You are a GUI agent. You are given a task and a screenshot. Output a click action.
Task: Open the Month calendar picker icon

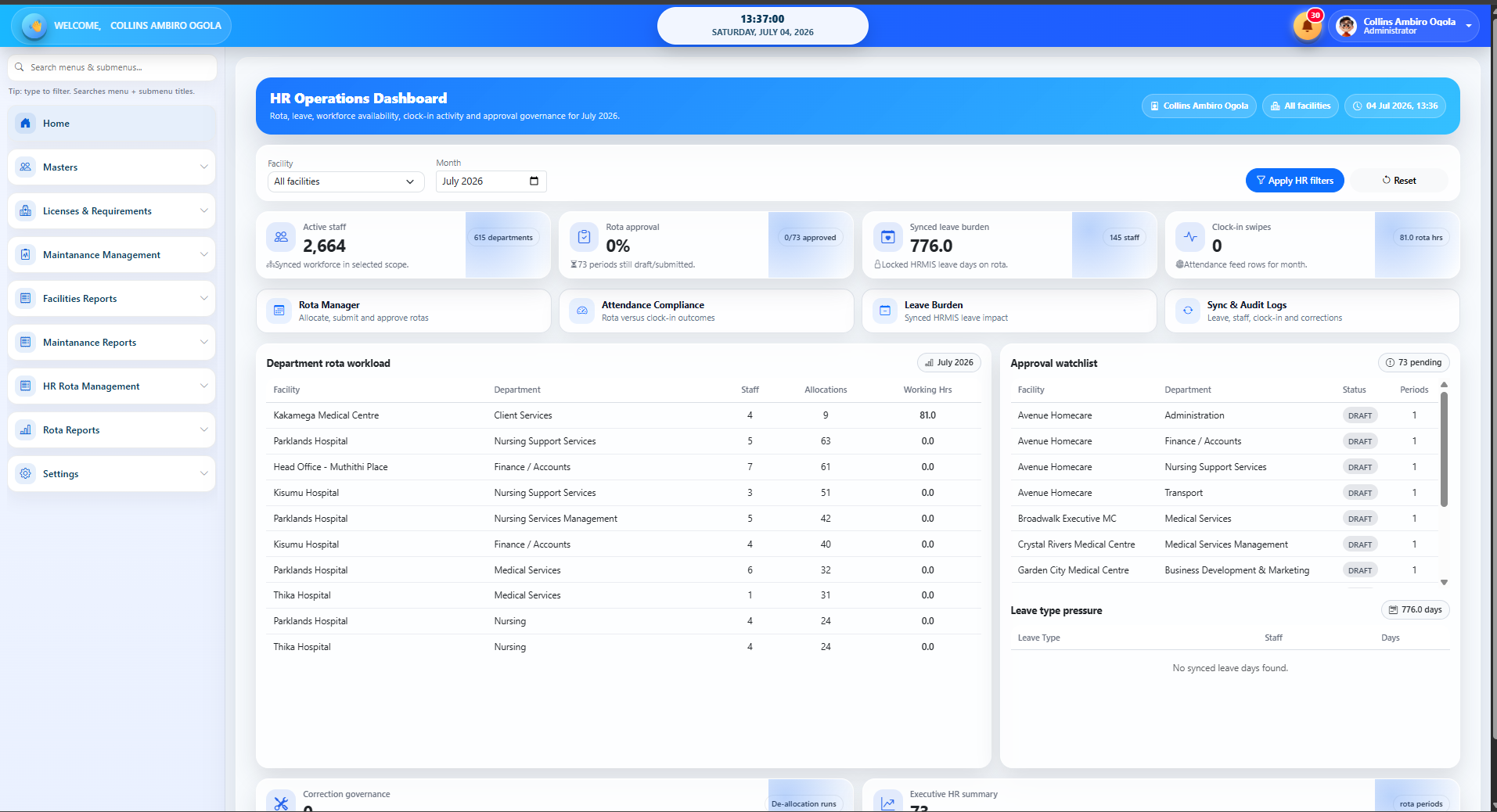pyautogui.click(x=534, y=181)
